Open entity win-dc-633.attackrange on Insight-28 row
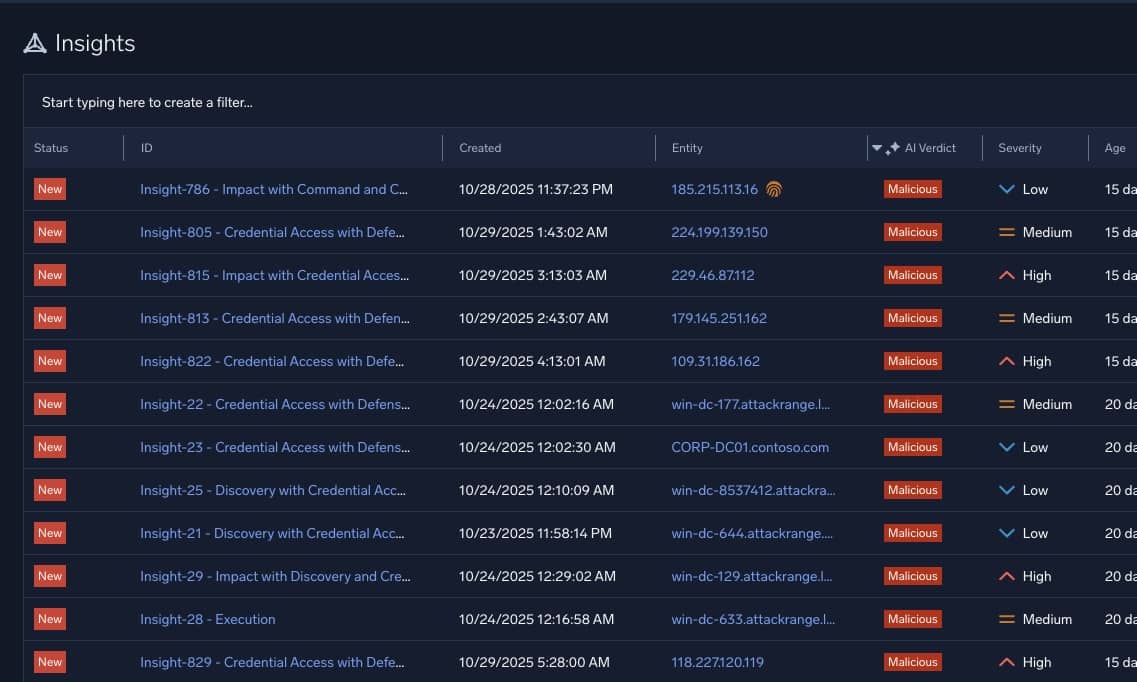Image resolution: width=1137 pixels, height=682 pixels. (751, 619)
